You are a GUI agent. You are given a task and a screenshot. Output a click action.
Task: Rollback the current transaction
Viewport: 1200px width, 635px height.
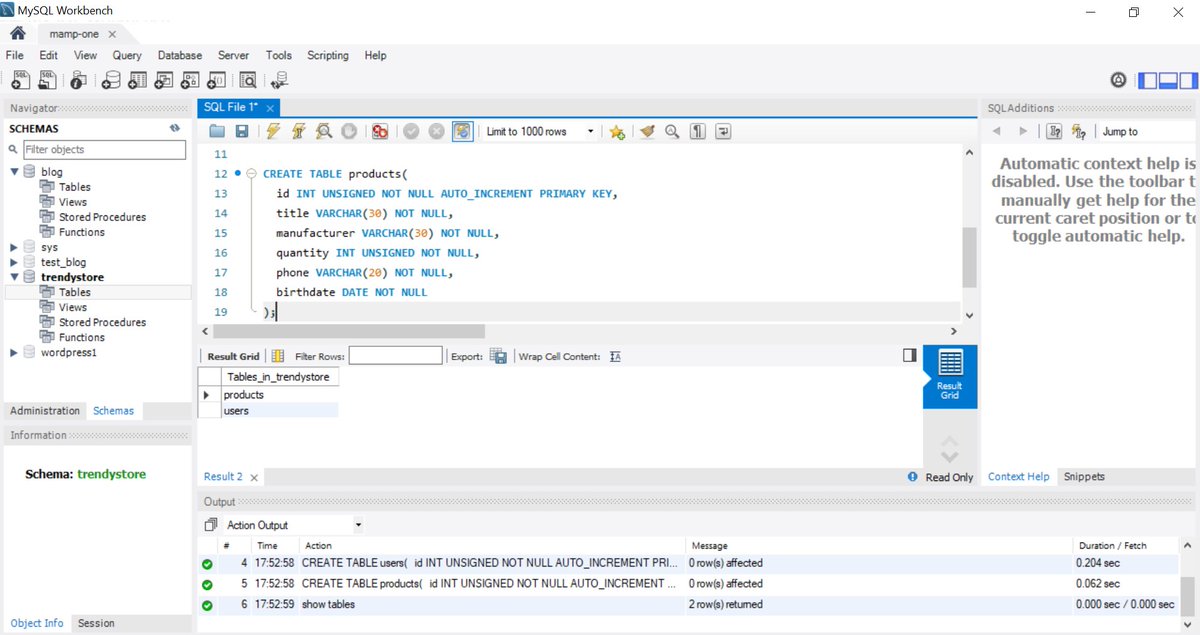pyautogui.click(x=436, y=131)
